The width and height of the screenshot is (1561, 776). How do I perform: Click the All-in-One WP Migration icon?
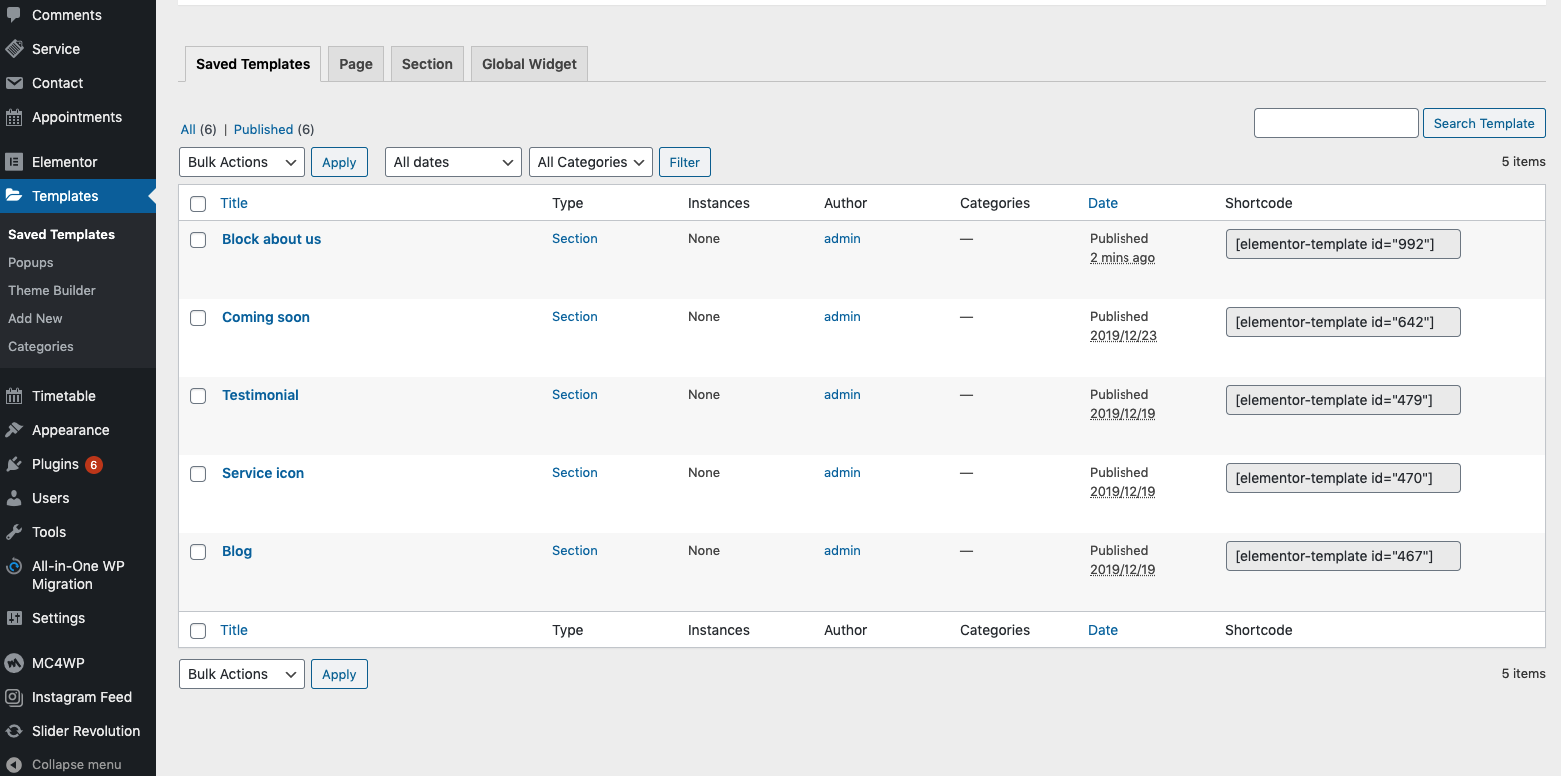(x=14, y=566)
